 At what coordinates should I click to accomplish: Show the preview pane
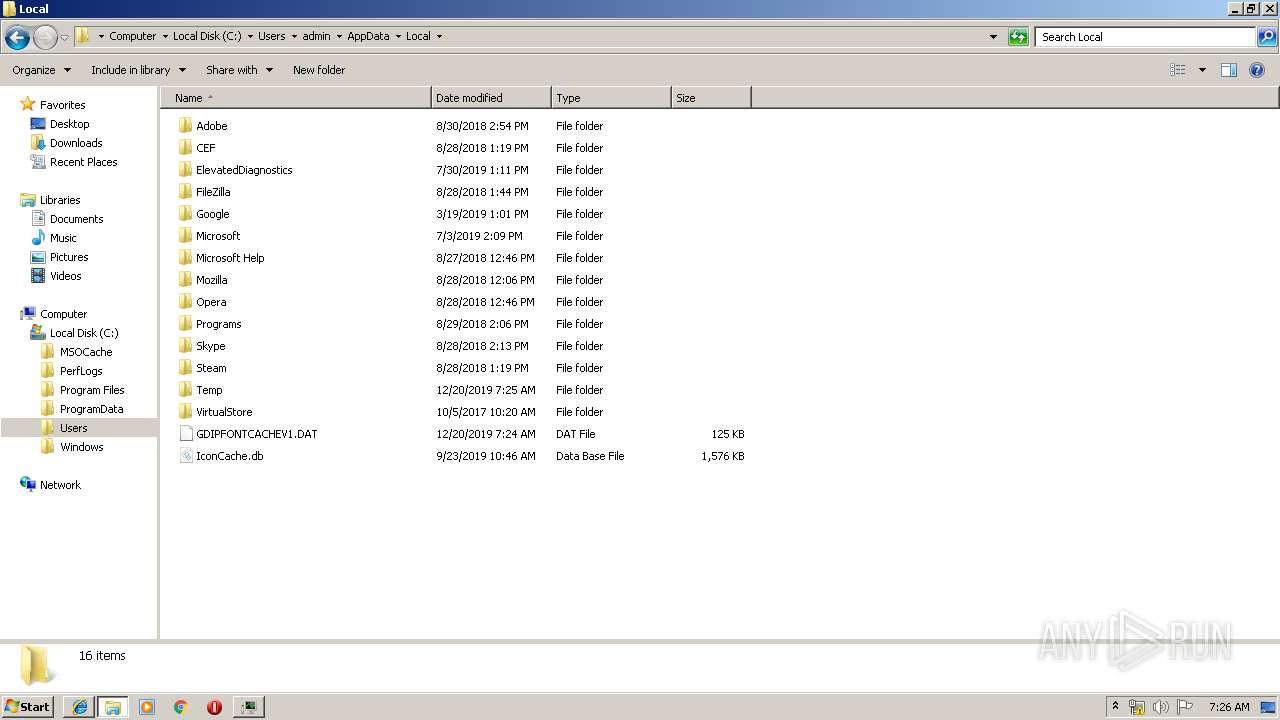(x=1229, y=70)
